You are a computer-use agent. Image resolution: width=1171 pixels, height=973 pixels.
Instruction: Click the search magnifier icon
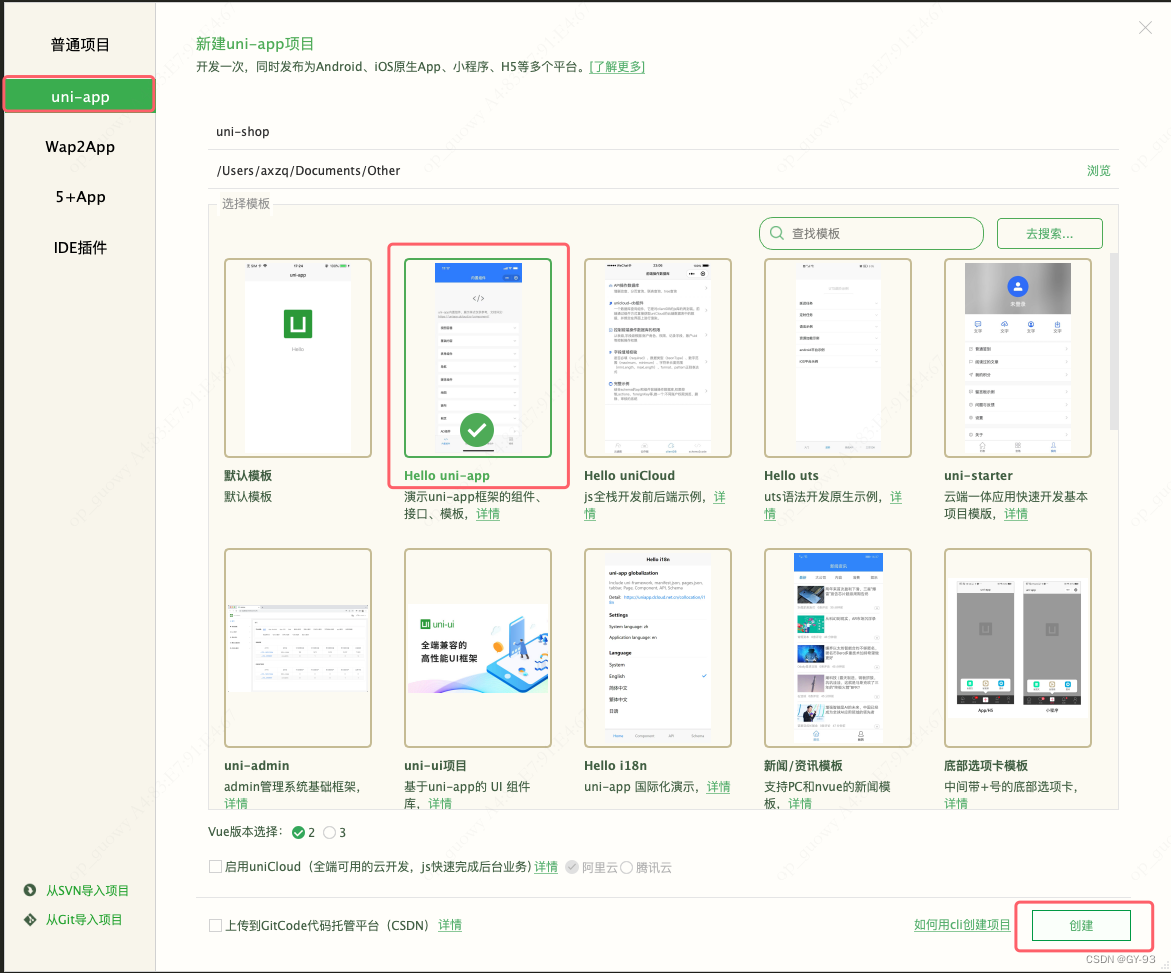pyautogui.click(x=777, y=233)
